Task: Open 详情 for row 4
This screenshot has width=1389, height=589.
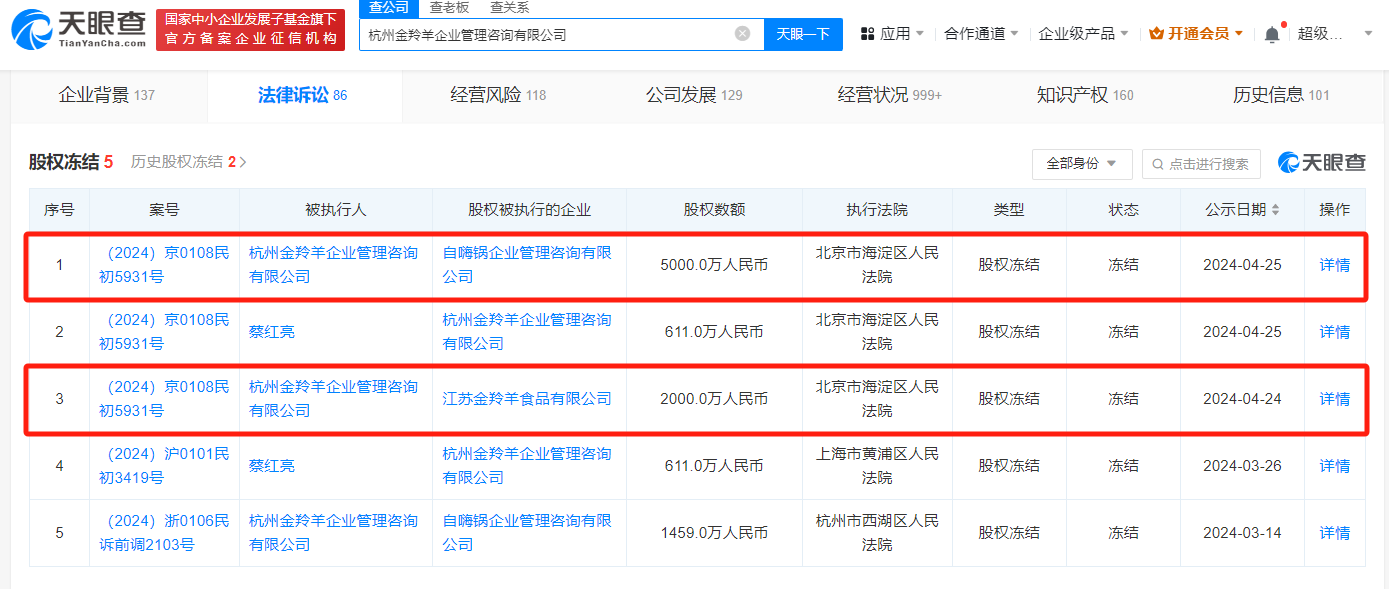Action: [1335, 466]
